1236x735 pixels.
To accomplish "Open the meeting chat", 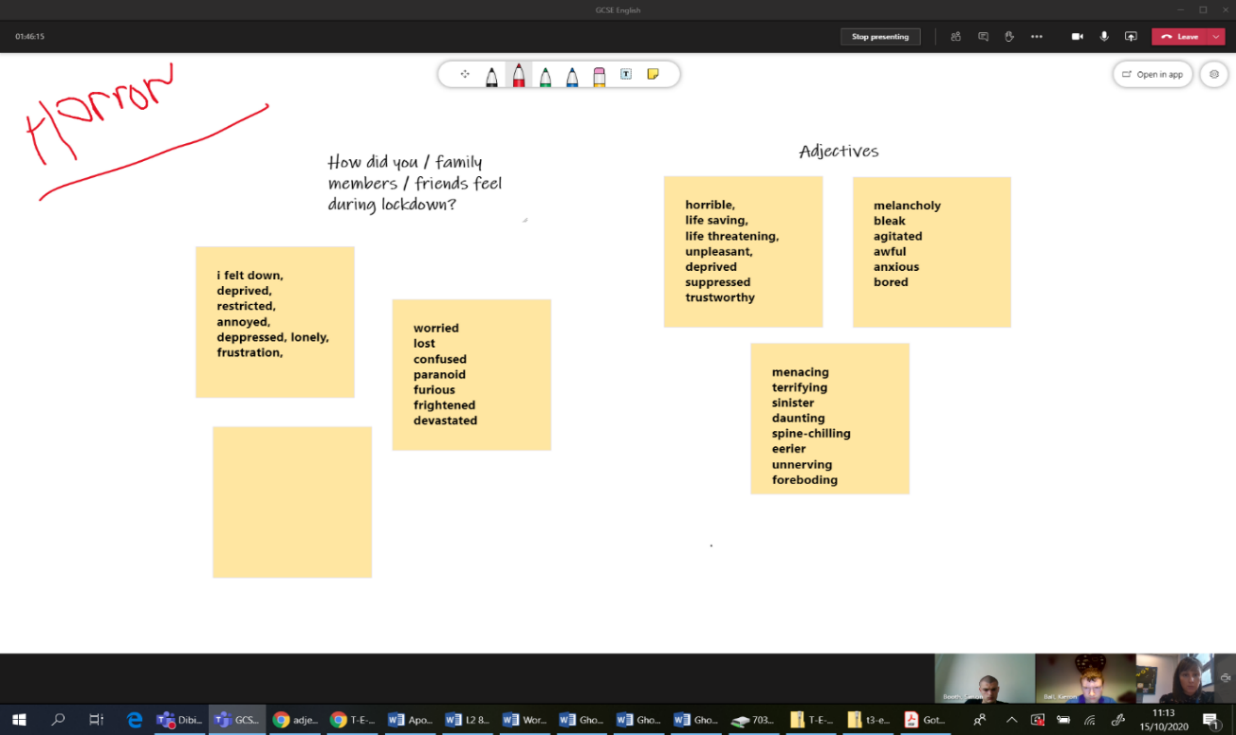I will point(983,37).
